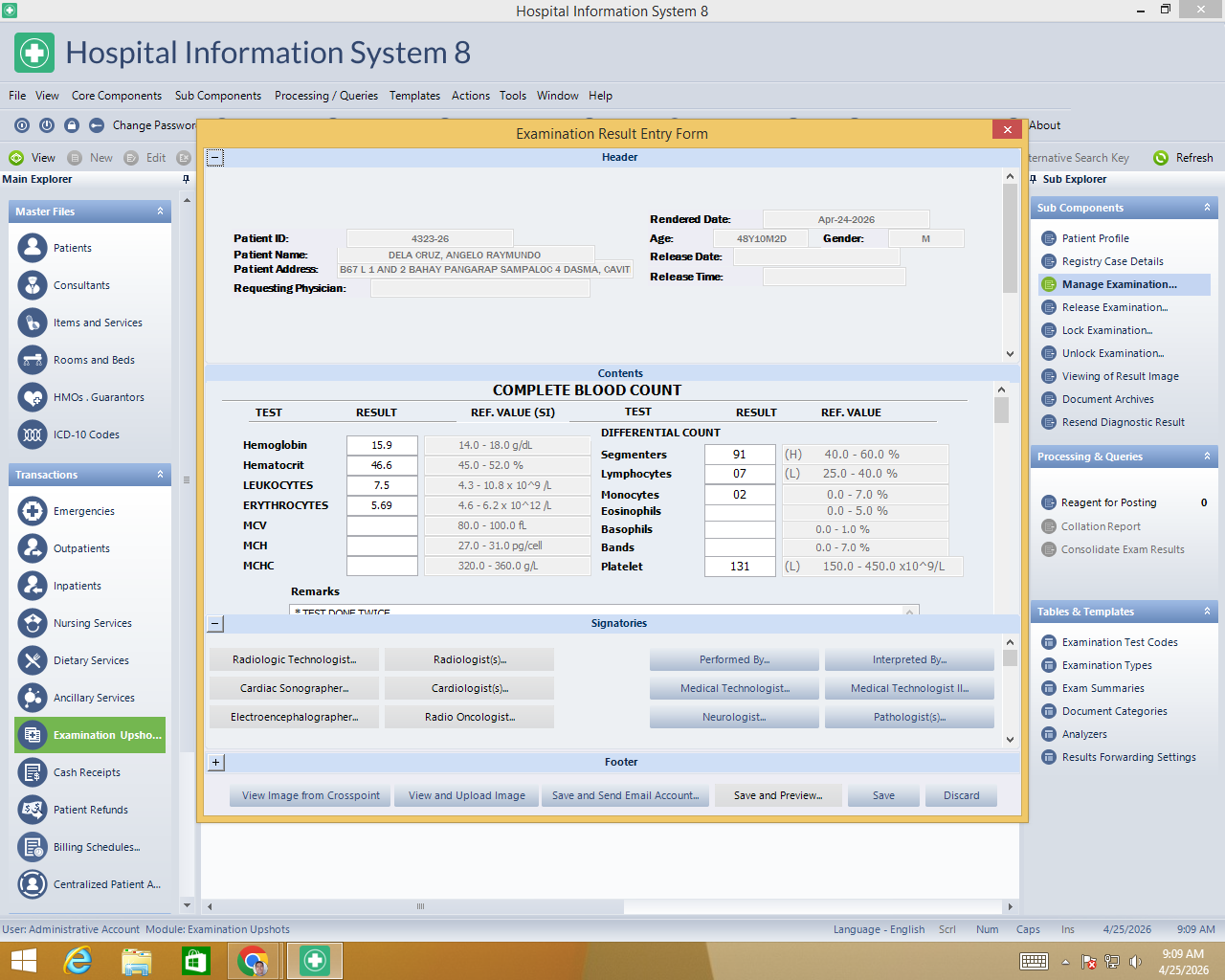Open the Billing Schedules icon
The image size is (1225, 980).
tap(33, 847)
